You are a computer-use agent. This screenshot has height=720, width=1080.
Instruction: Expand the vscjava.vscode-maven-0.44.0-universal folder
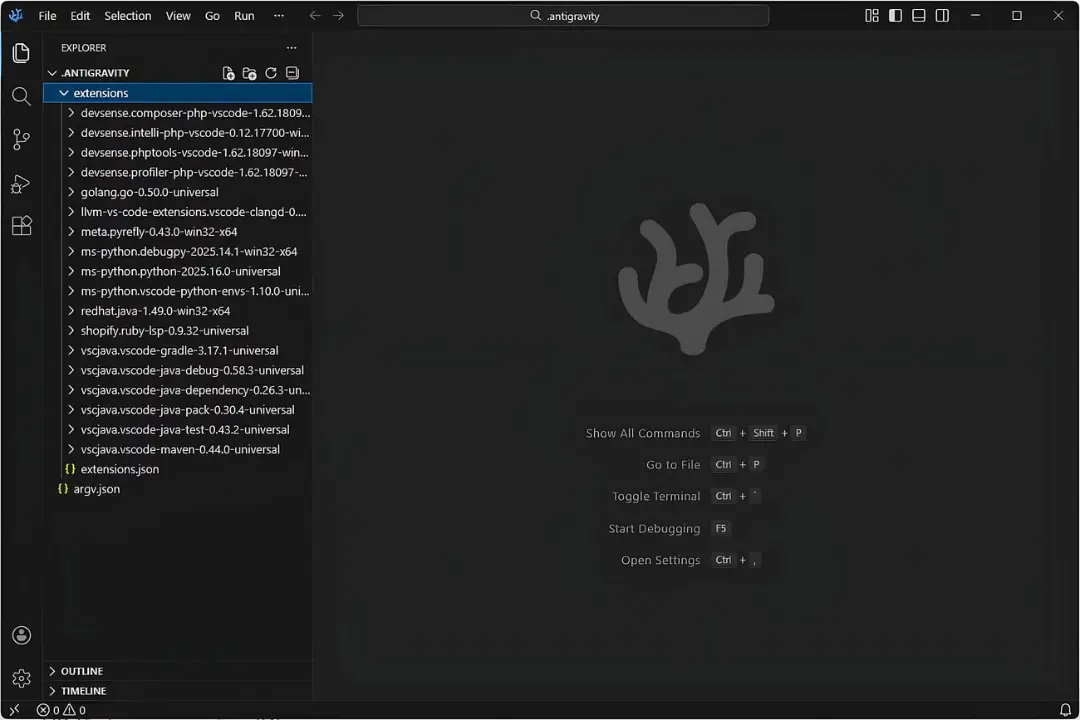coord(177,449)
